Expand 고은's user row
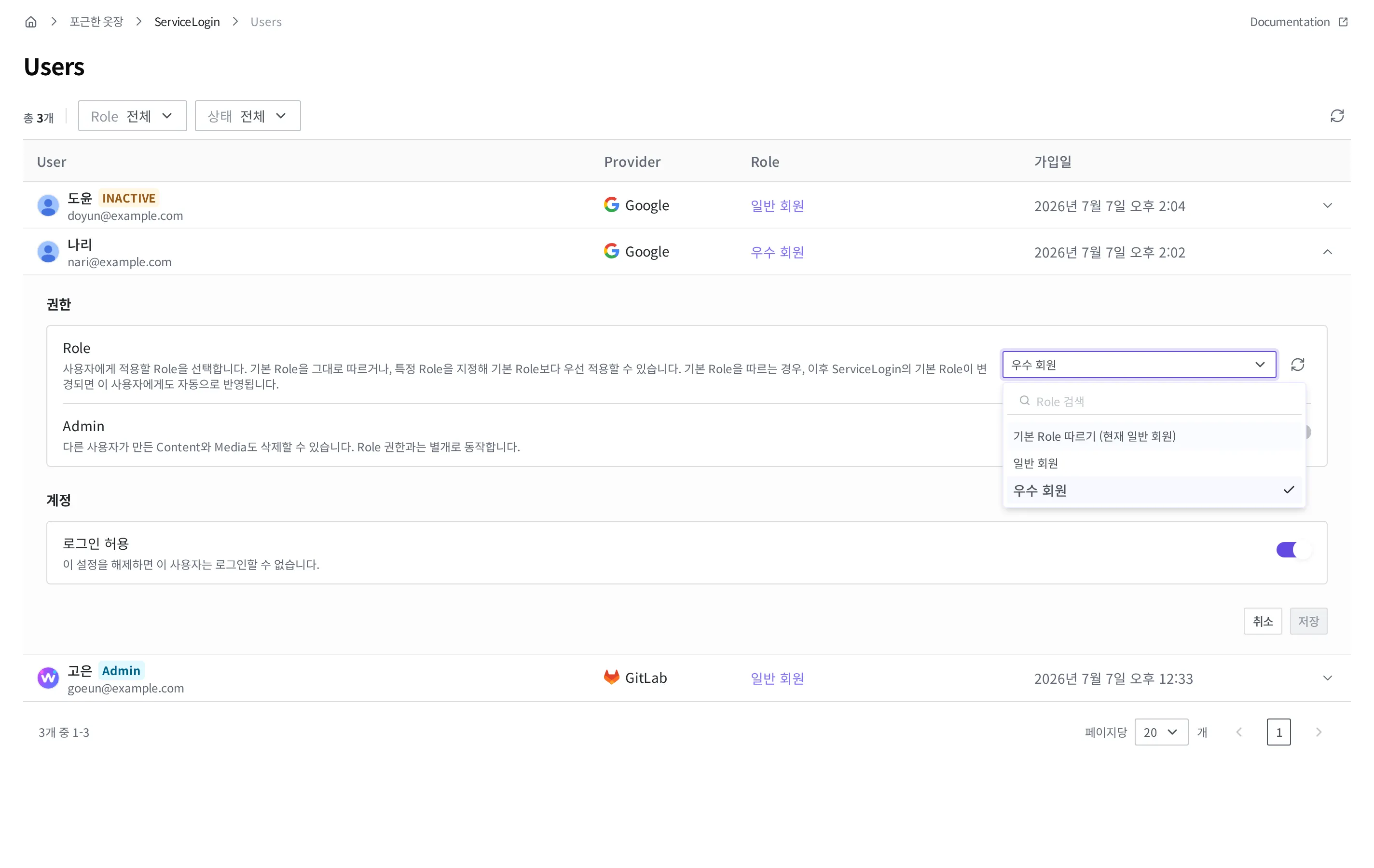This screenshot has width=1374, height=868. (x=1327, y=678)
